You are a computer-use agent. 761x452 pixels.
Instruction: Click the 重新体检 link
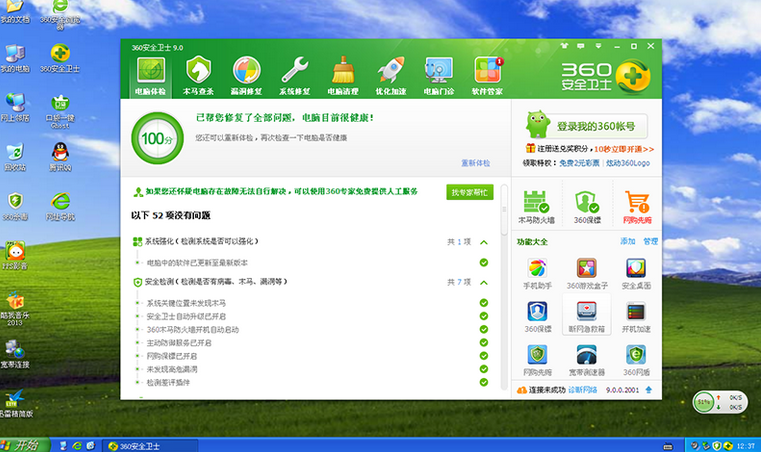click(x=475, y=163)
